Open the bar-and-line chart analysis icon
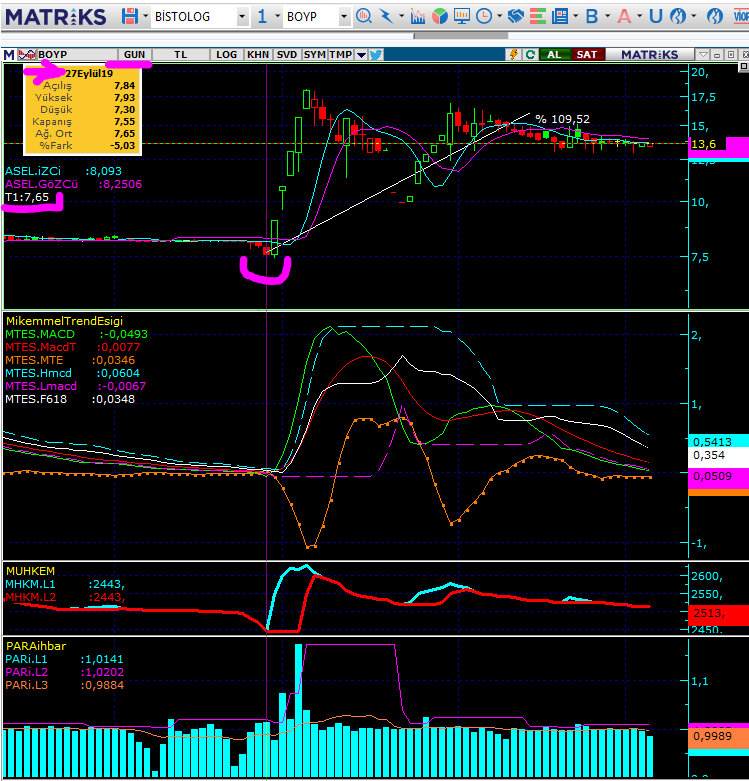 418,16
